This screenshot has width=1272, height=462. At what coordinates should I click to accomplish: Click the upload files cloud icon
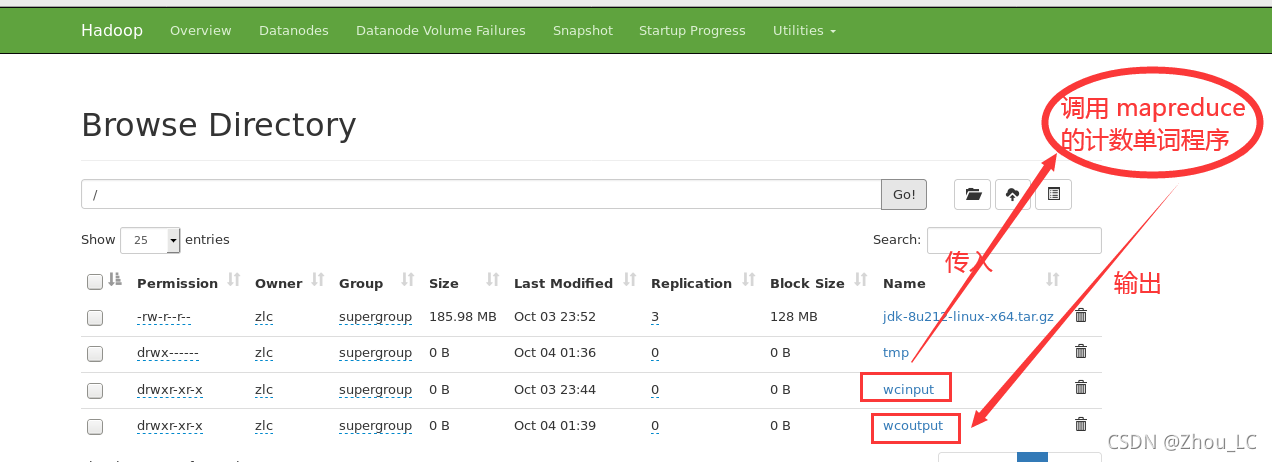click(1013, 195)
